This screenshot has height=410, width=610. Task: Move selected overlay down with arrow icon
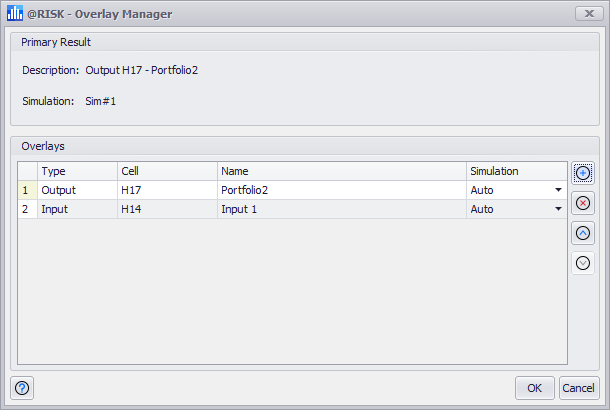click(583, 263)
